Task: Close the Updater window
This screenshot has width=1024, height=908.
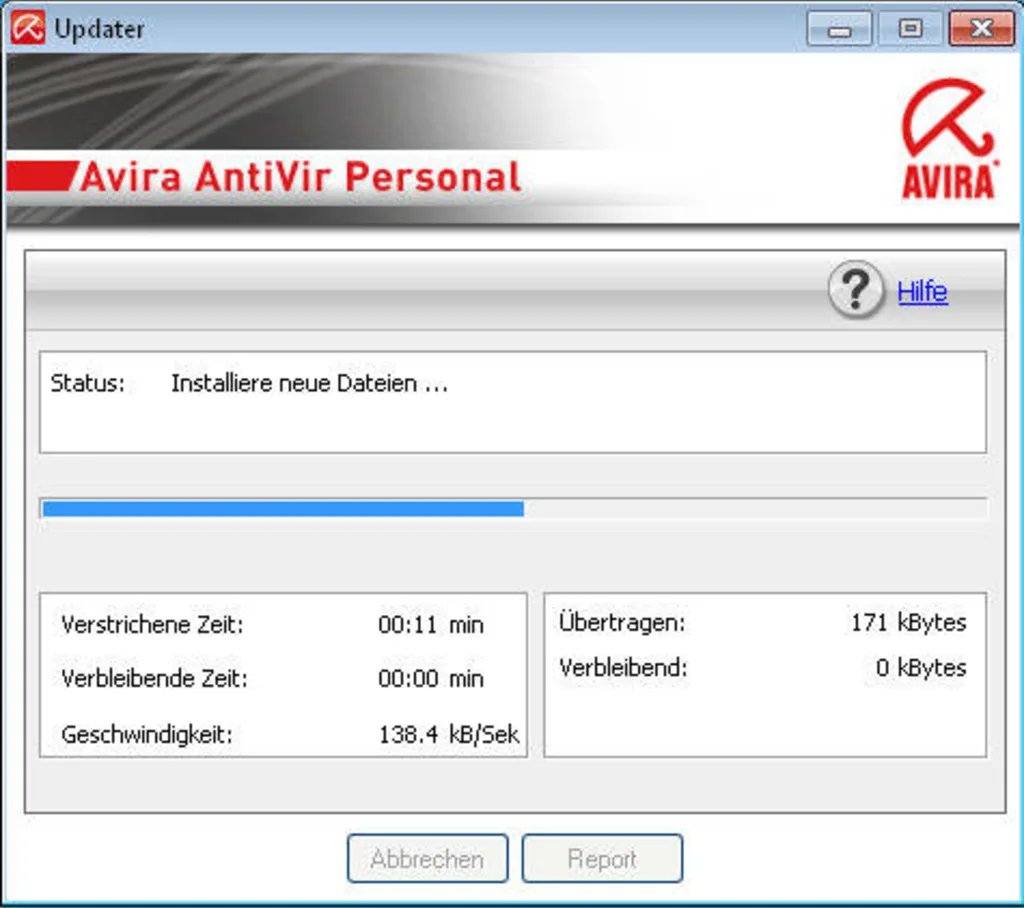Action: click(x=980, y=29)
